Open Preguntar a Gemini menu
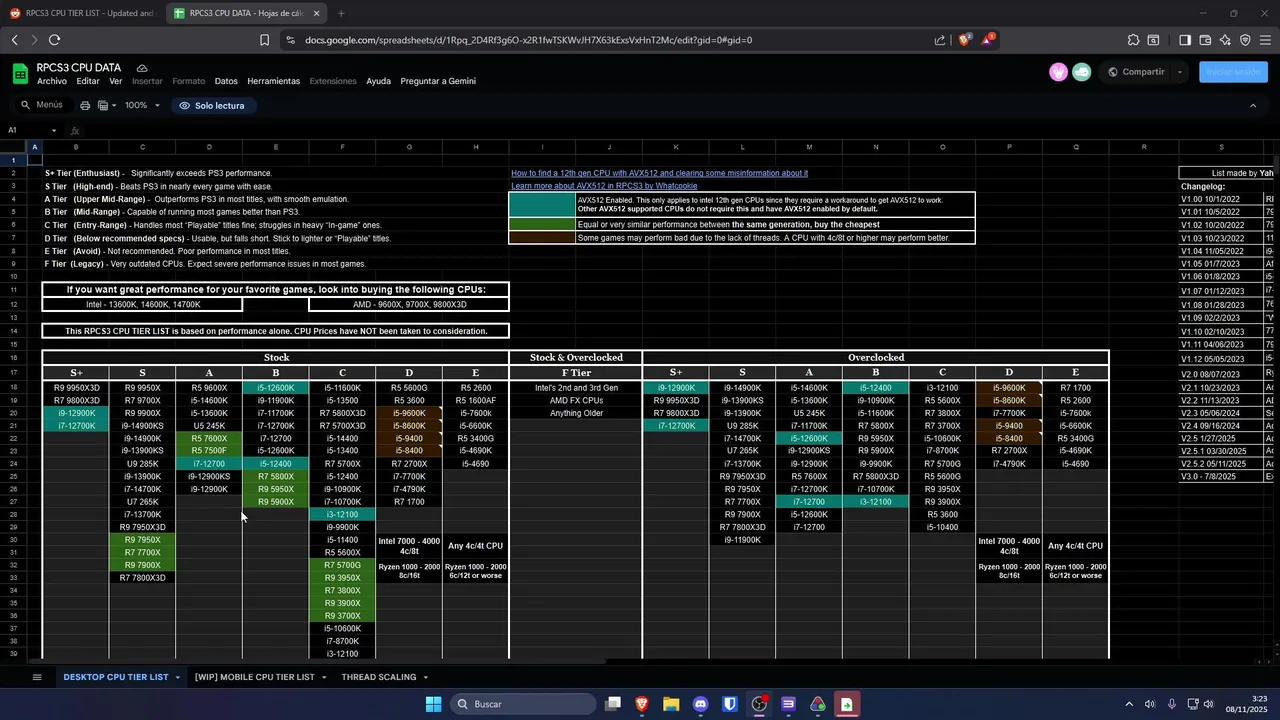The width and height of the screenshot is (1280, 720). (438, 81)
